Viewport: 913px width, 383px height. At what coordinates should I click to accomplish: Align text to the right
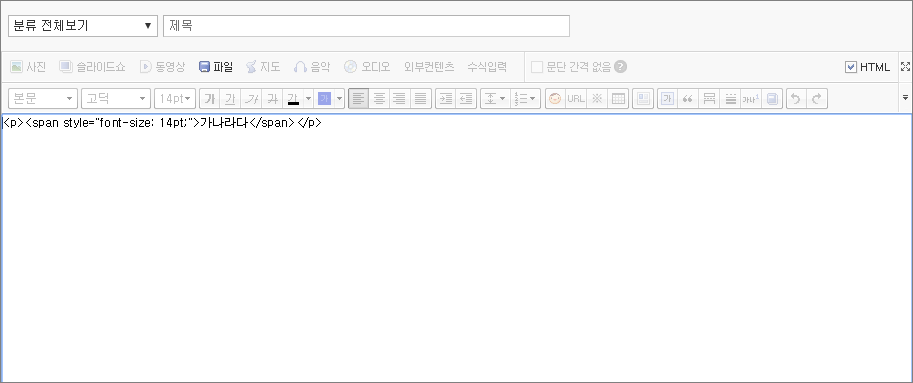pos(399,99)
